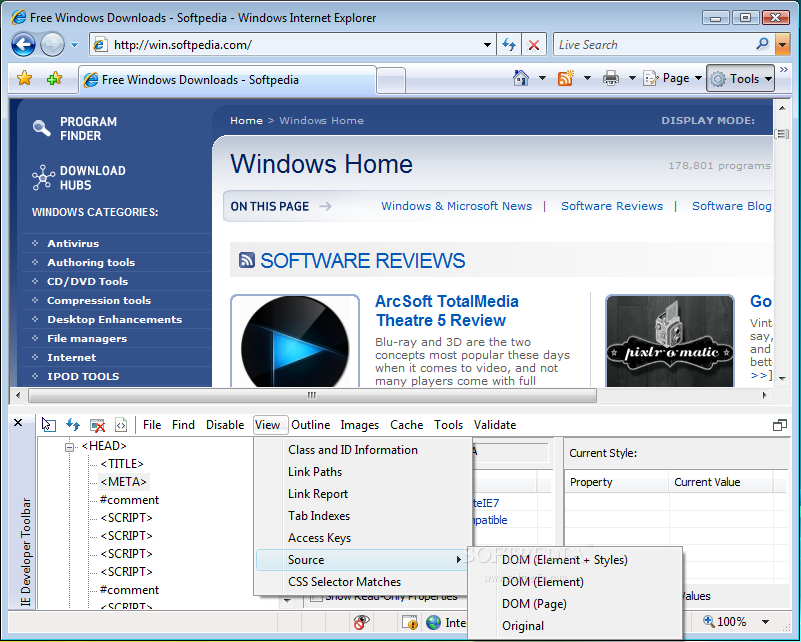Open Favorites Center star icon
This screenshot has width=801, height=642.
(25, 79)
